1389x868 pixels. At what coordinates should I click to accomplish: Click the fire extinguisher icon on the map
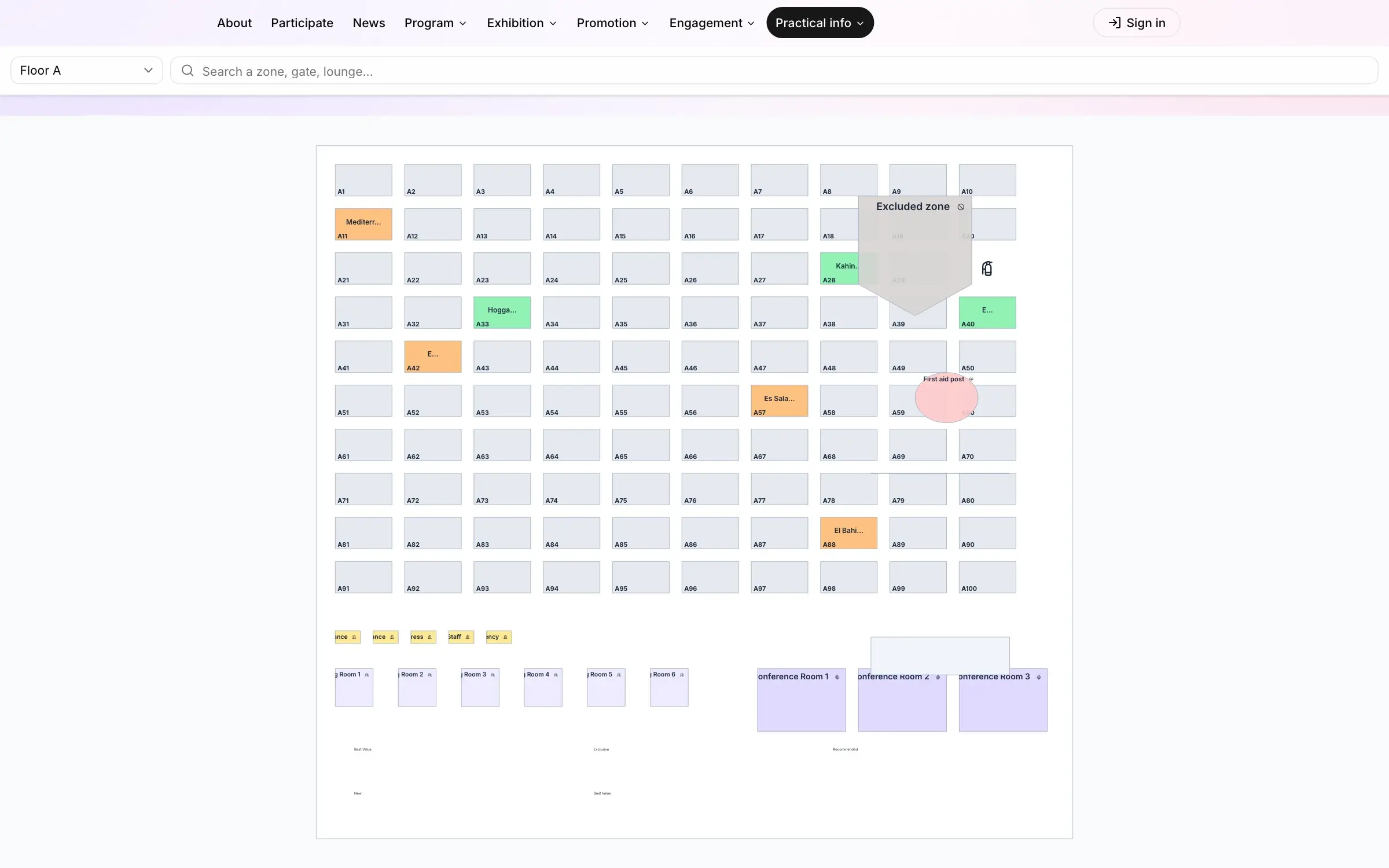[987, 269]
